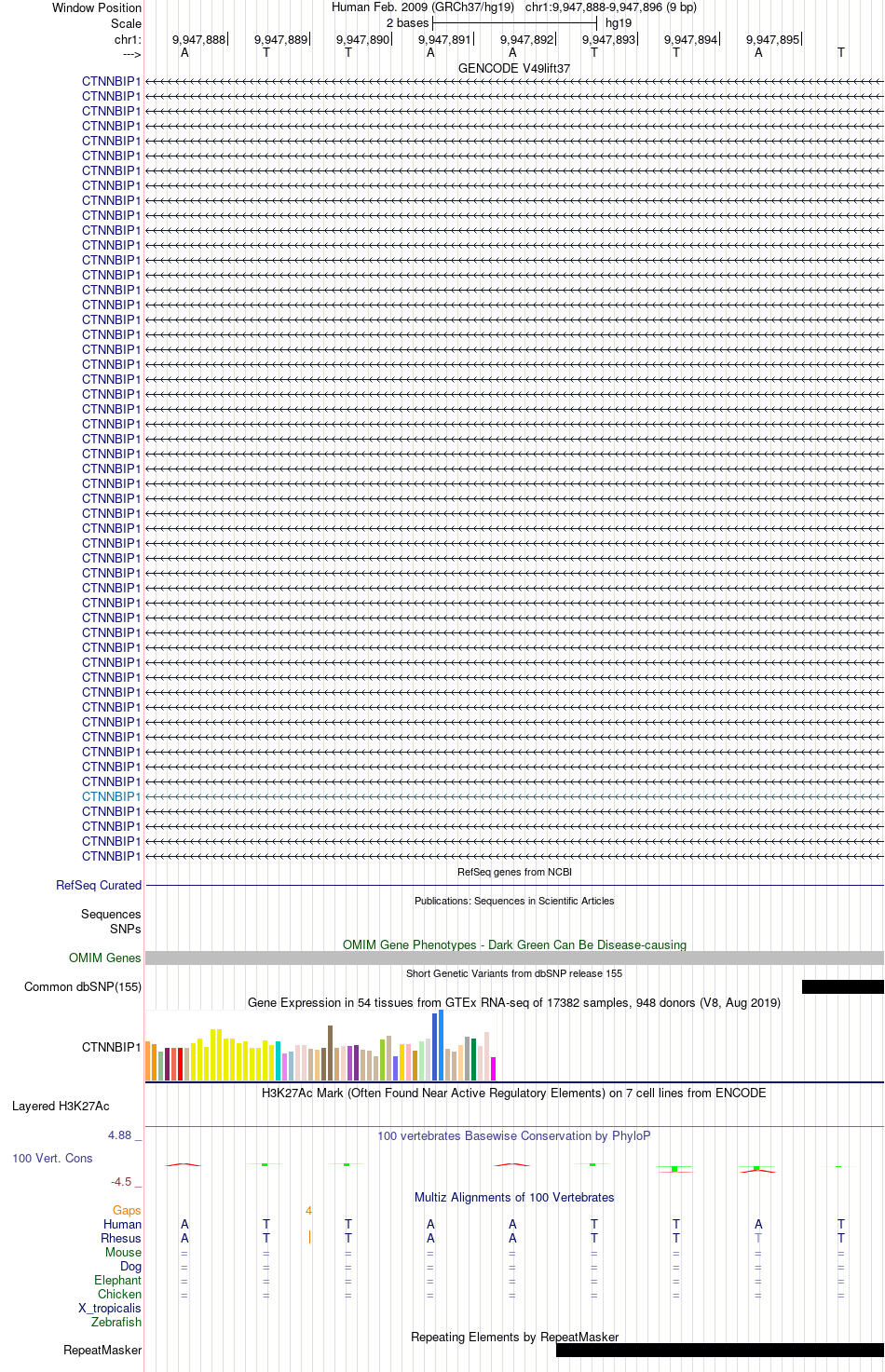Select the Elephant alignment row label
Screen dimensions: 885x1372
117,1281
